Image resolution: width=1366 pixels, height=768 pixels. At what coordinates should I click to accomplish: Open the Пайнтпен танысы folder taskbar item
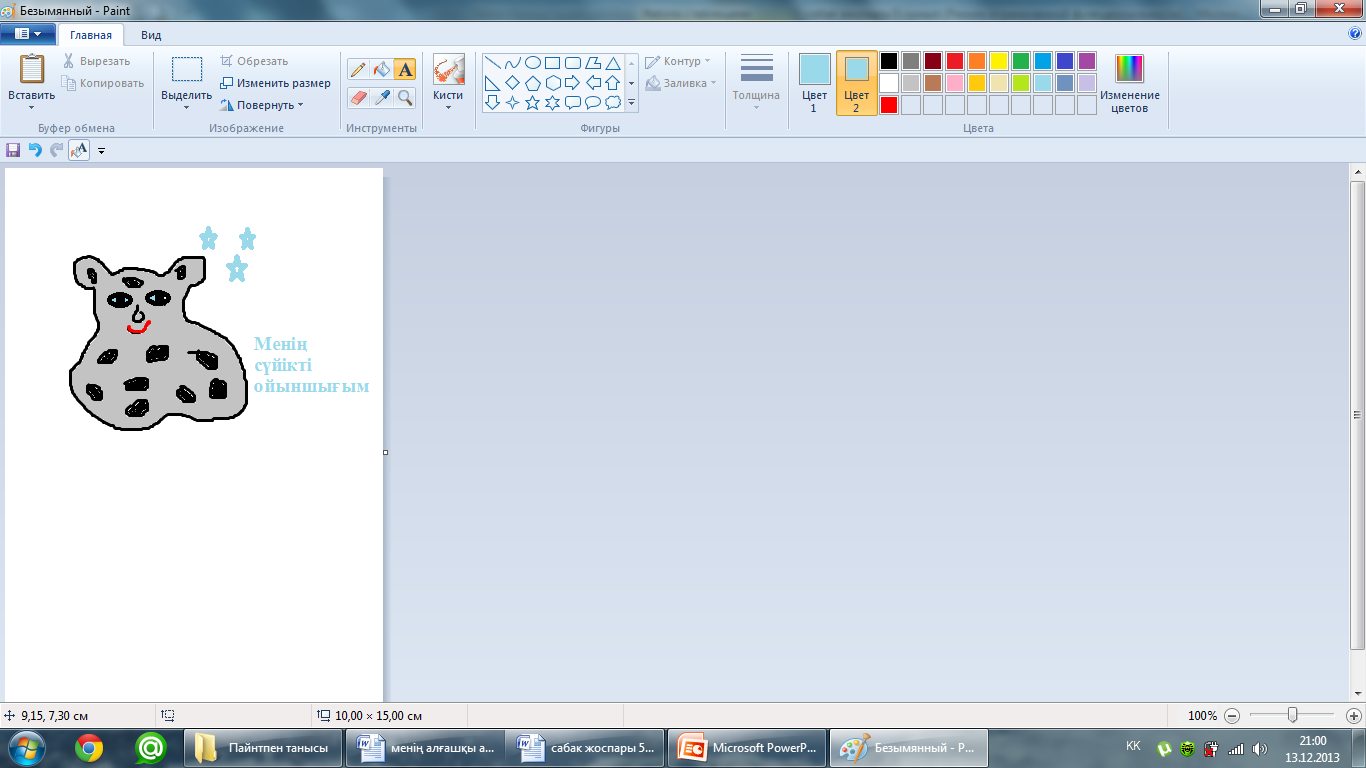[x=262, y=748]
